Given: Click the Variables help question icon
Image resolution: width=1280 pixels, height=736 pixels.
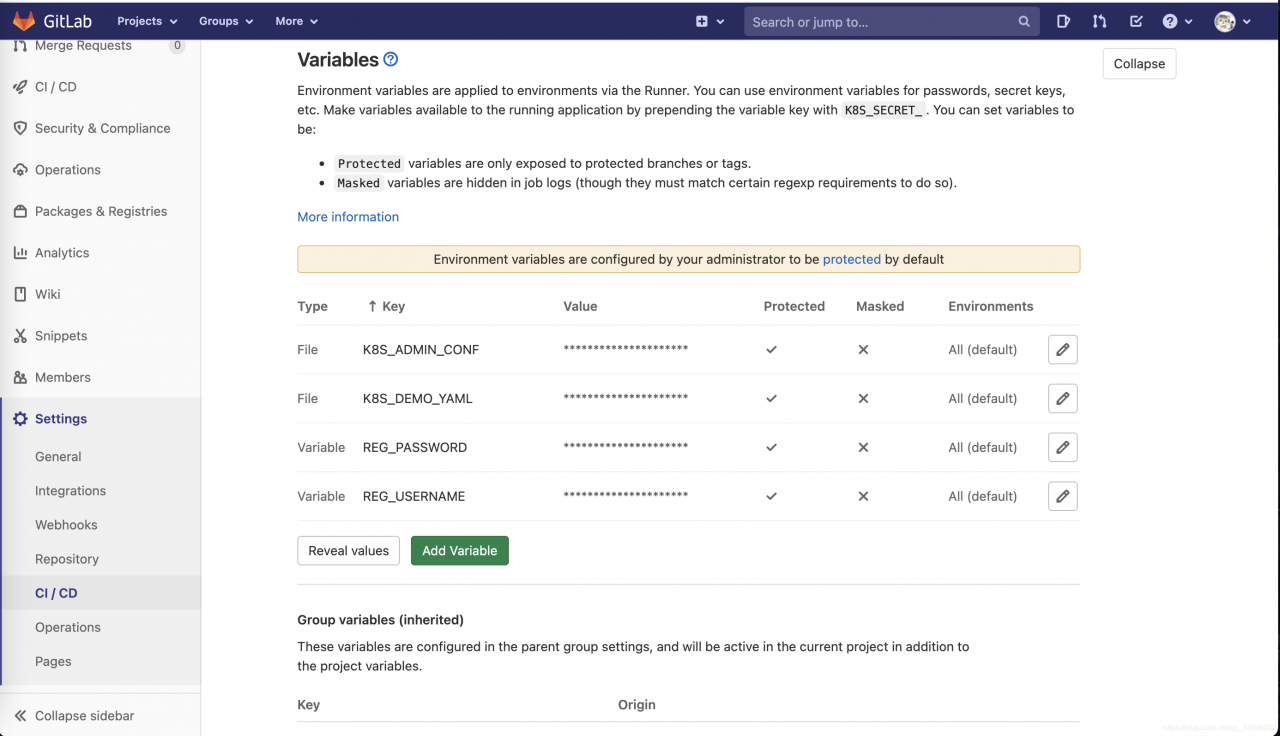Looking at the screenshot, I should [391, 59].
